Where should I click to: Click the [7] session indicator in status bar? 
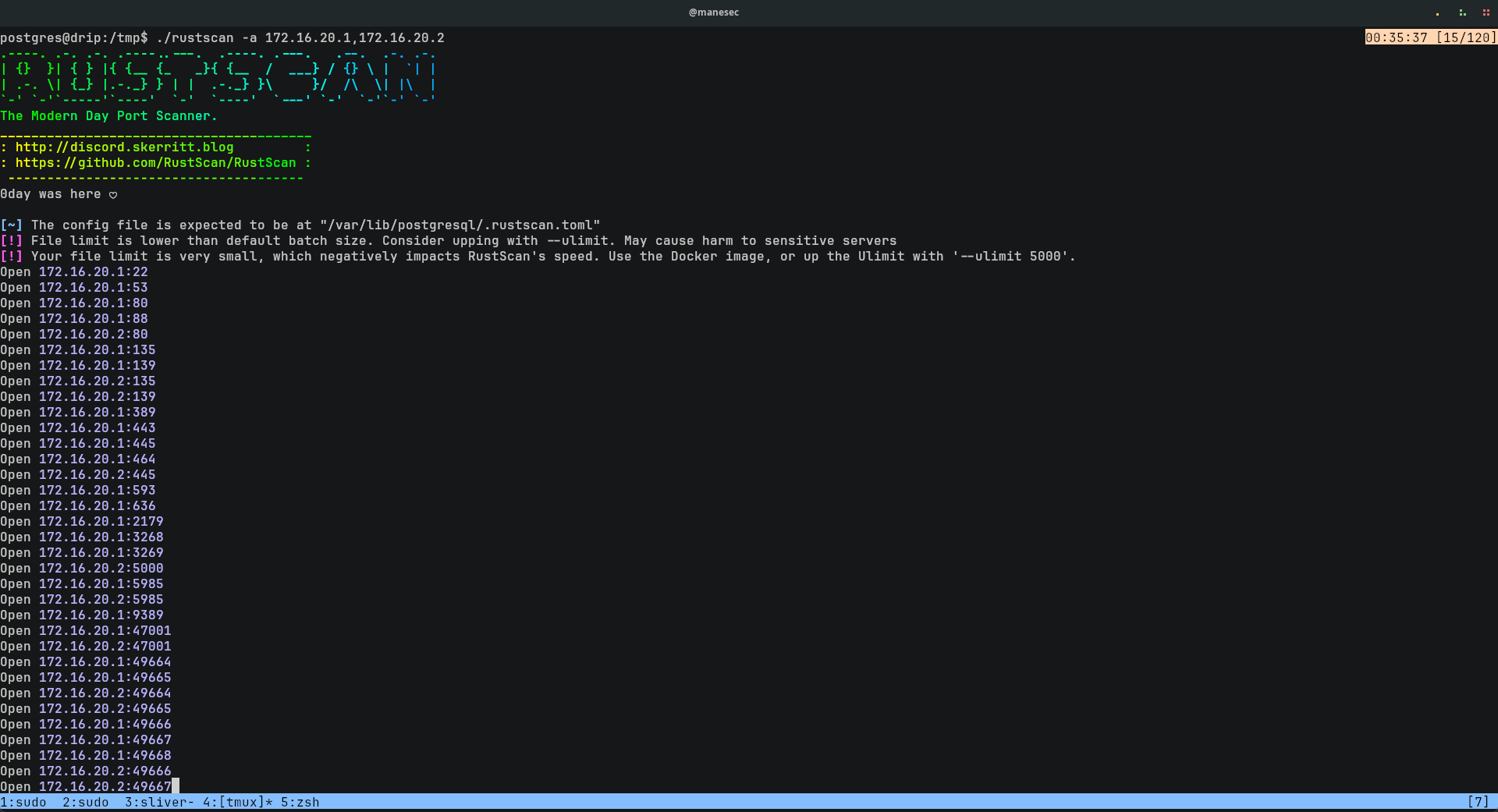tap(1478, 802)
